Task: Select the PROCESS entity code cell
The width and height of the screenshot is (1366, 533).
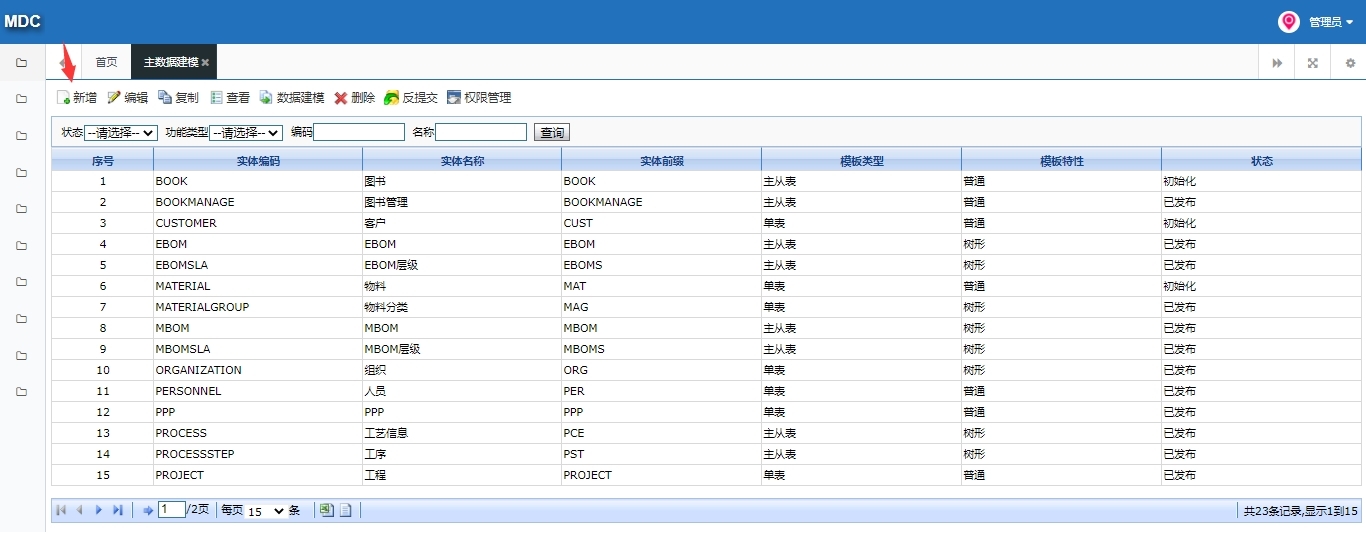Action: [x=258, y=433]
